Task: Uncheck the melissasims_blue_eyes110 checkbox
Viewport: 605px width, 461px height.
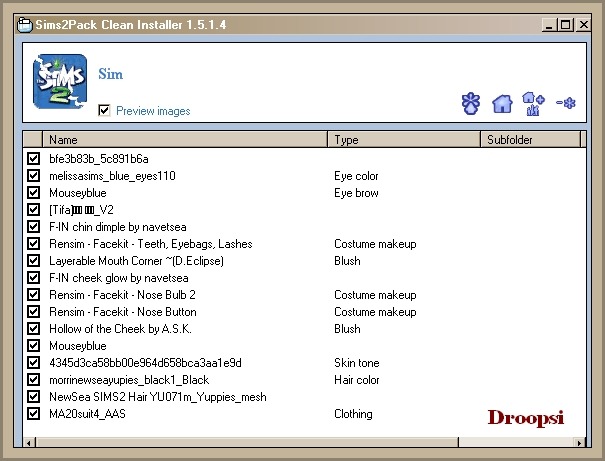Action: point(34,176)
